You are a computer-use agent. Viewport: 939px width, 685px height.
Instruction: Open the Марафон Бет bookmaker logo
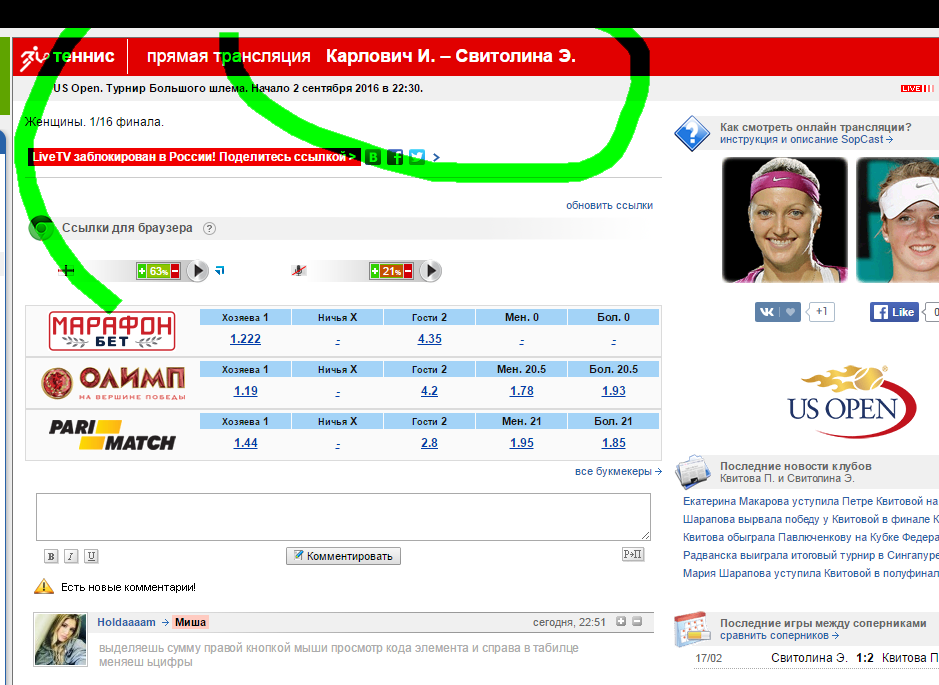pos(112,331)
